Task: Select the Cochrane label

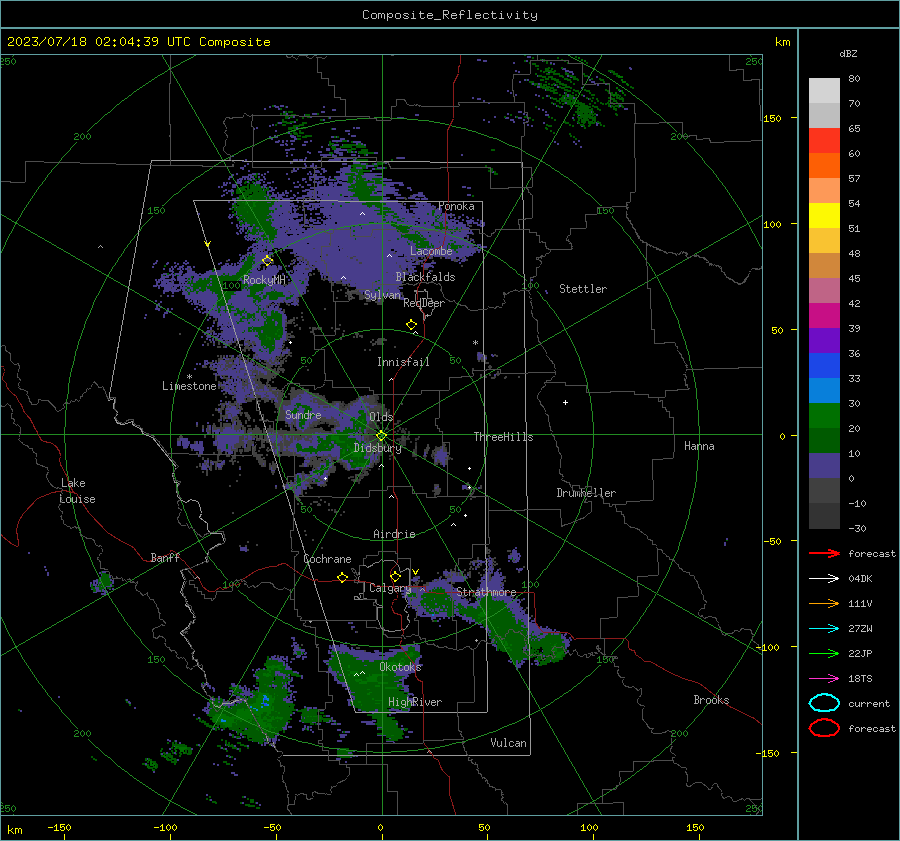Action: [x=327, y=559]
